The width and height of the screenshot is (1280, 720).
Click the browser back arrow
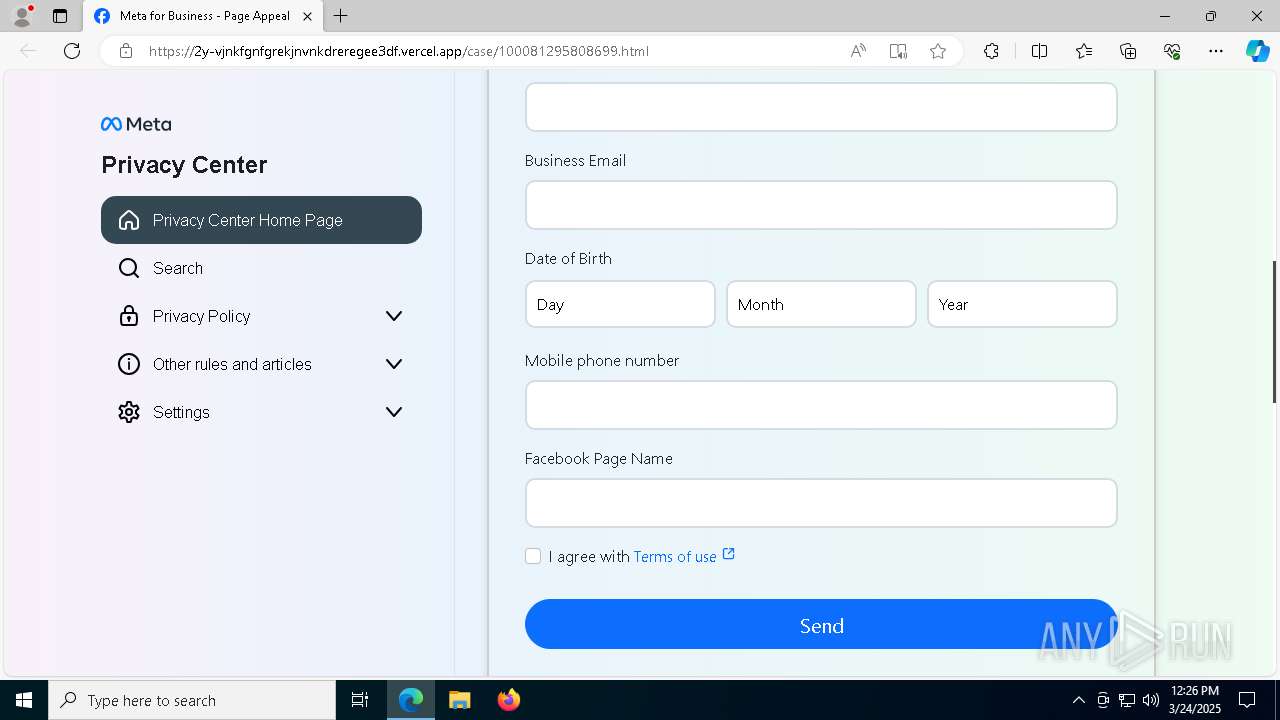[x=28, y=51]
